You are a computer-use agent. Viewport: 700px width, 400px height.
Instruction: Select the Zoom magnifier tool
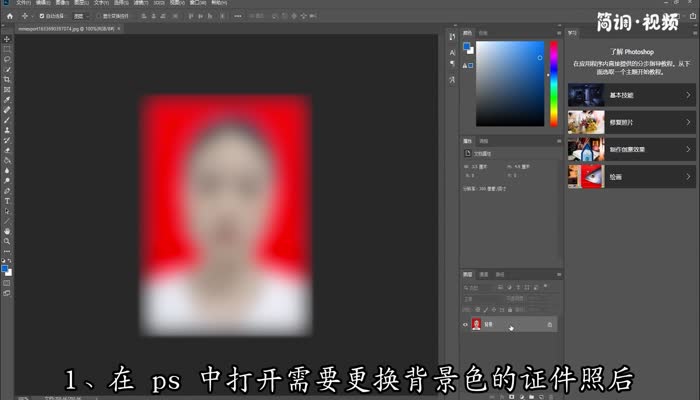point(7,242)
